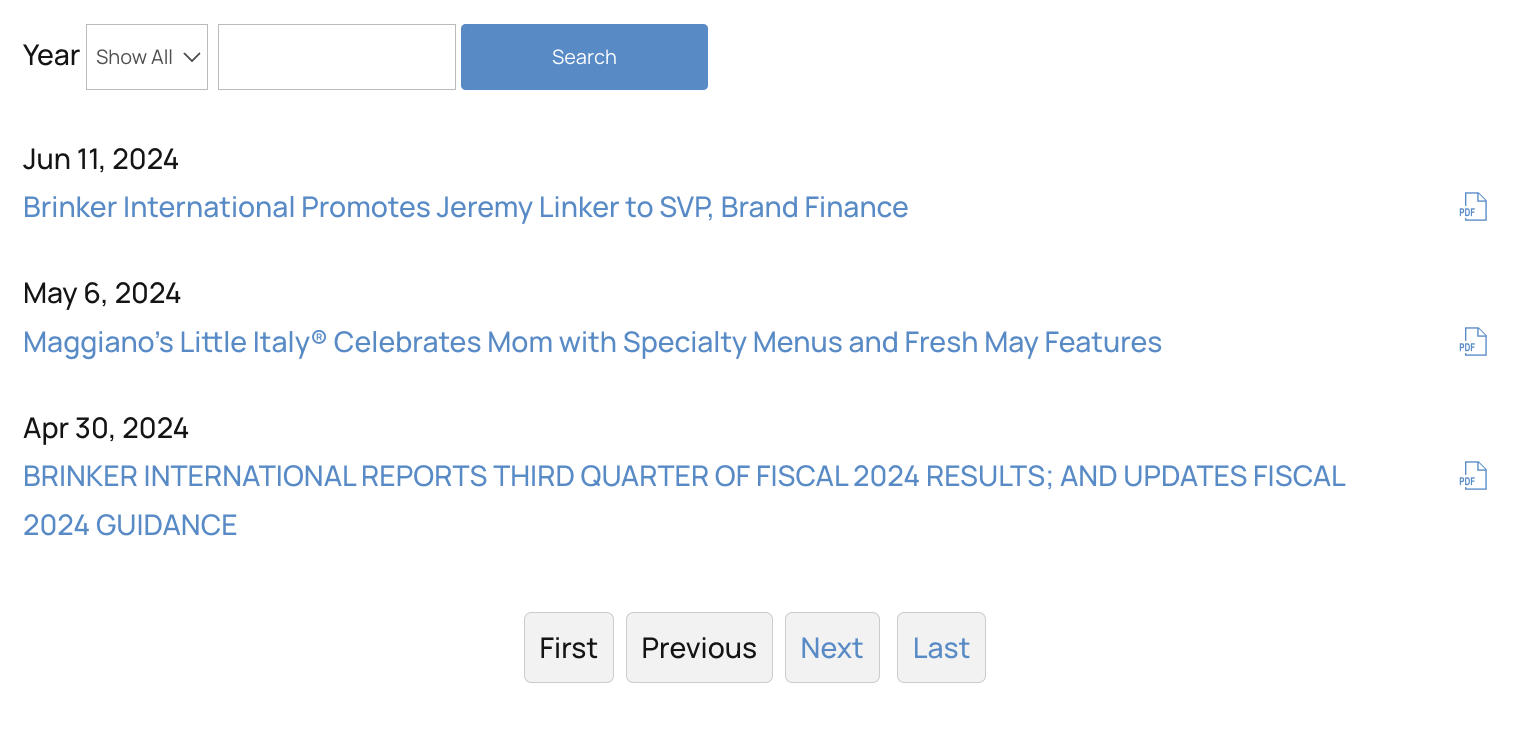Screen dimensions: 1513x733
Task: Click 'Show All' text in Year selector
Action: click(x=134, y=57)
